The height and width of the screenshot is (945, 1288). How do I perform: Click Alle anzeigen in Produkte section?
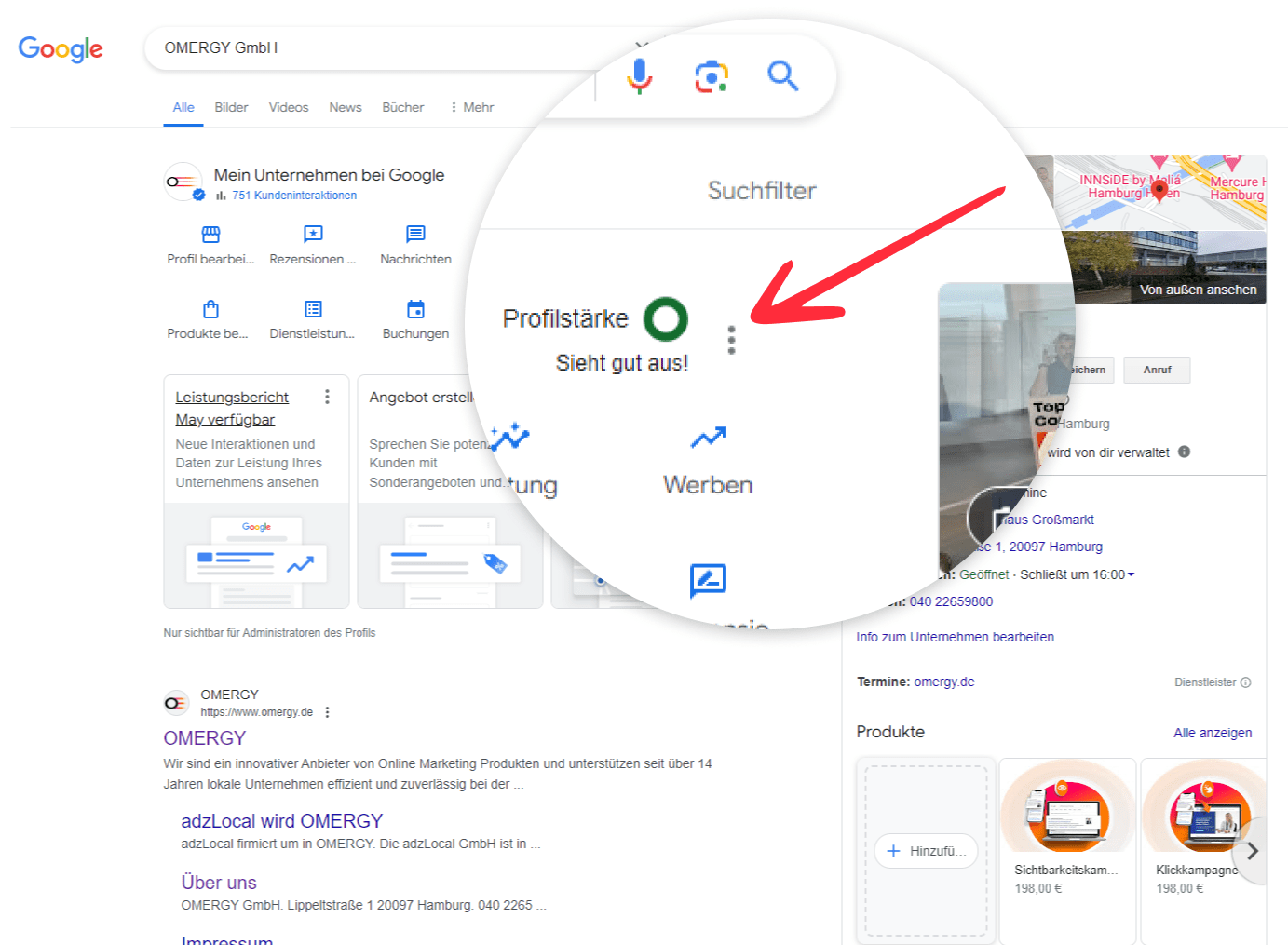pos(1213,733)
